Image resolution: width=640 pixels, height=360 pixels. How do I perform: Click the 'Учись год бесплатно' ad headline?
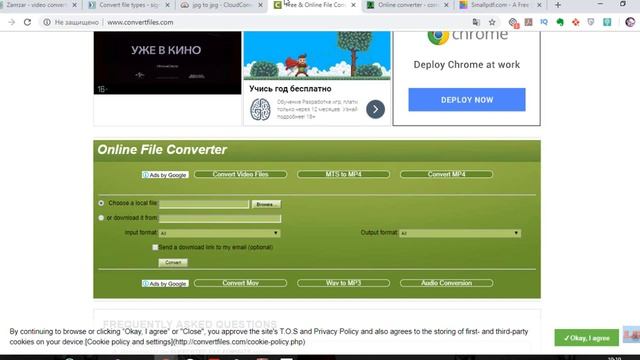[x=290, y=89]
